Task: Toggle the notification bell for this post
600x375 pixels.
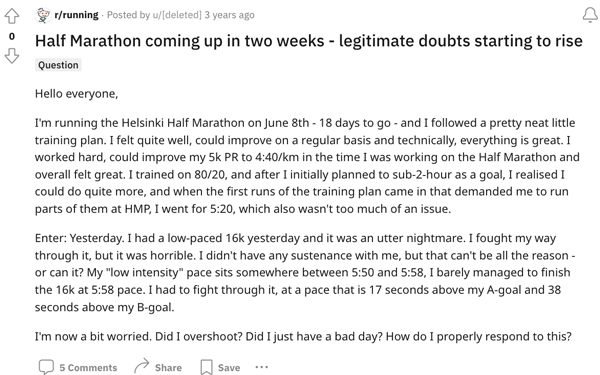Action: [590, 15]
